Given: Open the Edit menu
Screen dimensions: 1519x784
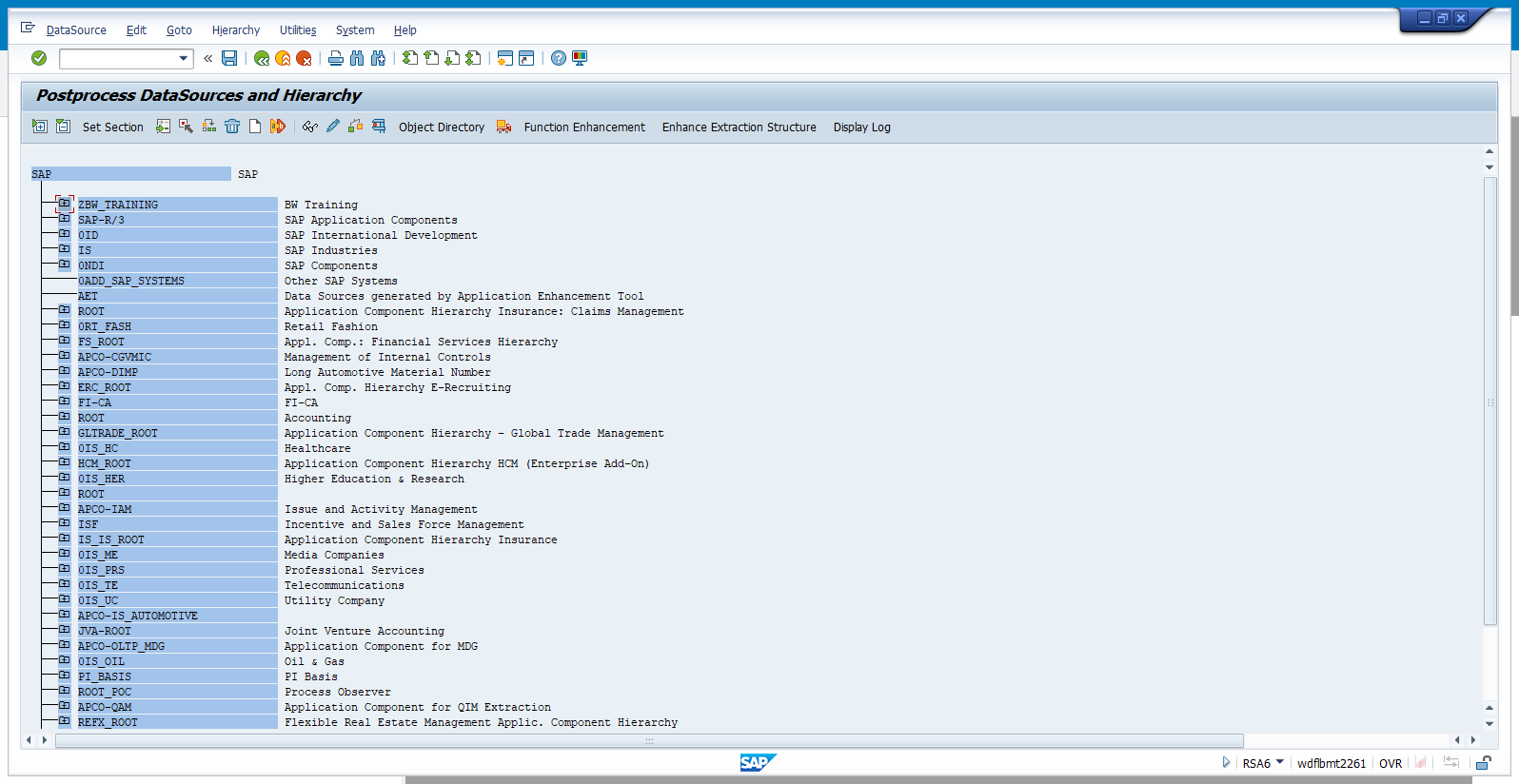Looking at the screenshot, I should (x=136, y=30).
